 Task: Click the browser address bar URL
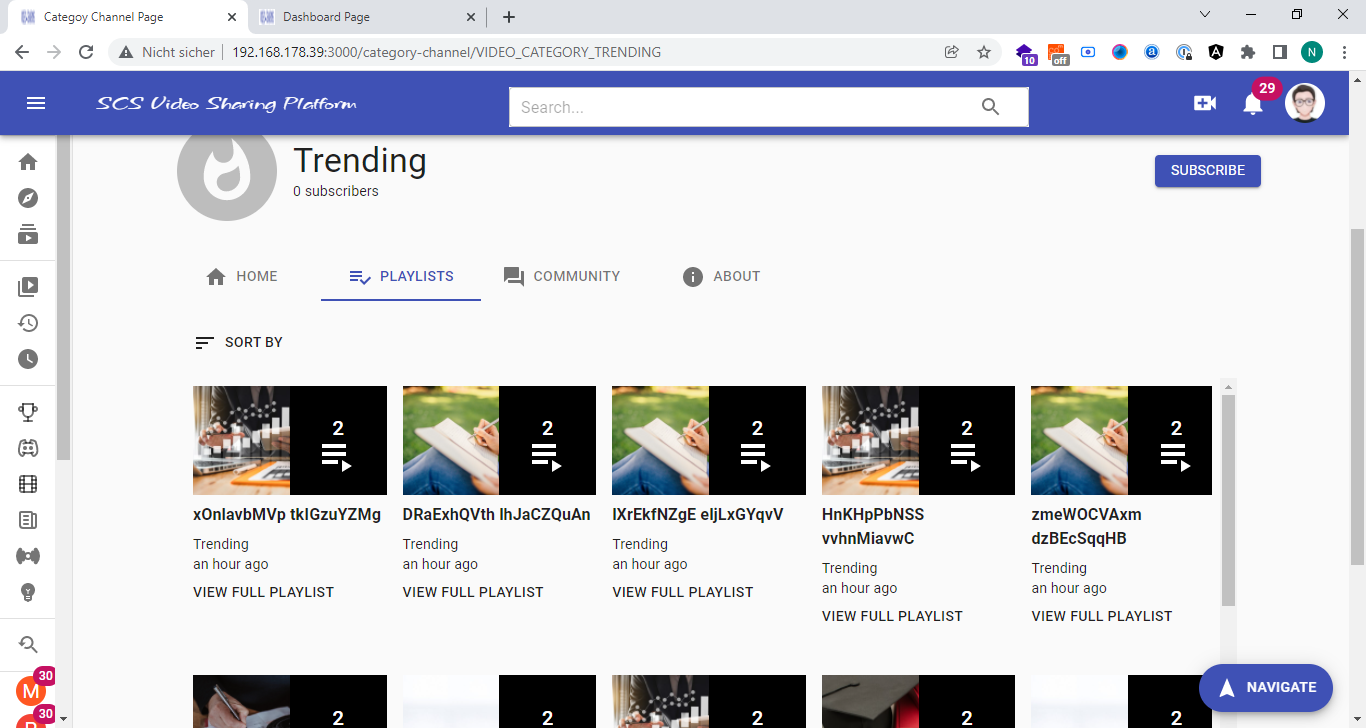pos(446,52)
